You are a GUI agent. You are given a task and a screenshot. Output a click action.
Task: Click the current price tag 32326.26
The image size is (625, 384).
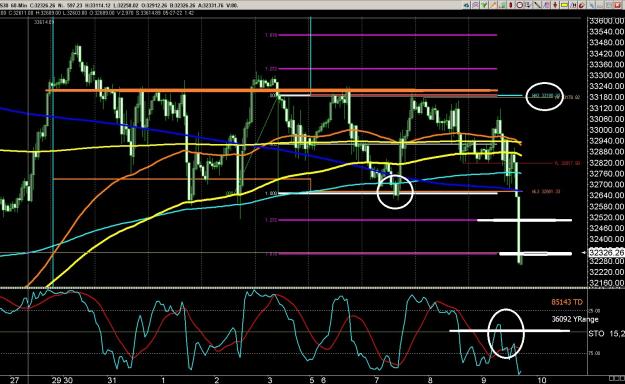(x=606, y=252)
